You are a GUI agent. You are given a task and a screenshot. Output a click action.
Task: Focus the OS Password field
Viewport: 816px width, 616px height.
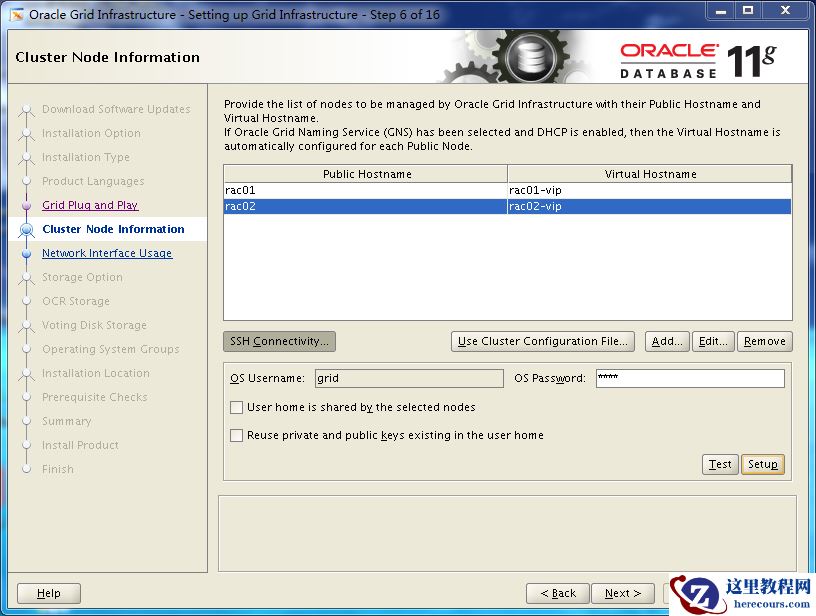pos(690,378)
